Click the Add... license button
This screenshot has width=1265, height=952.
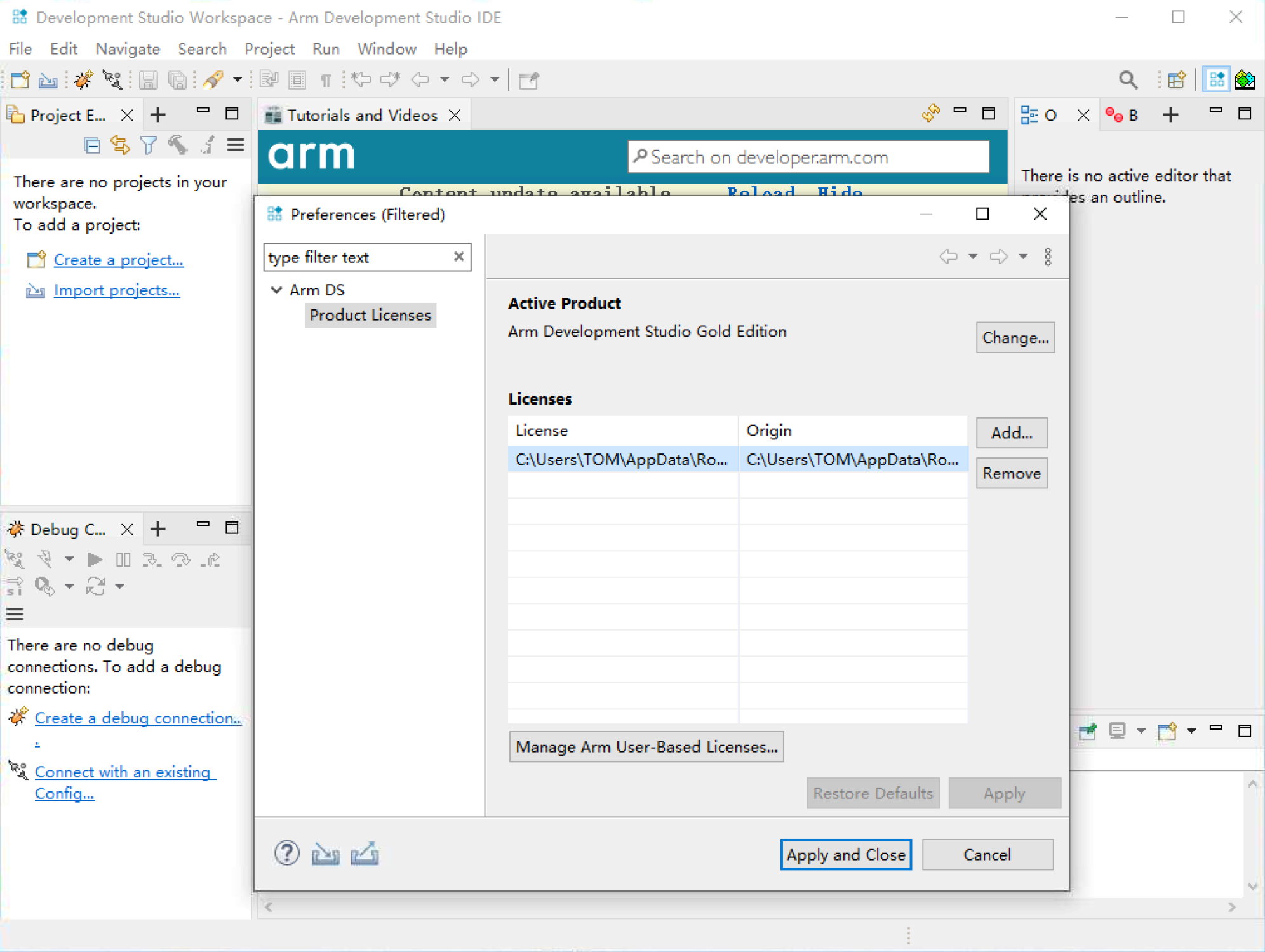click(1012, 432)
